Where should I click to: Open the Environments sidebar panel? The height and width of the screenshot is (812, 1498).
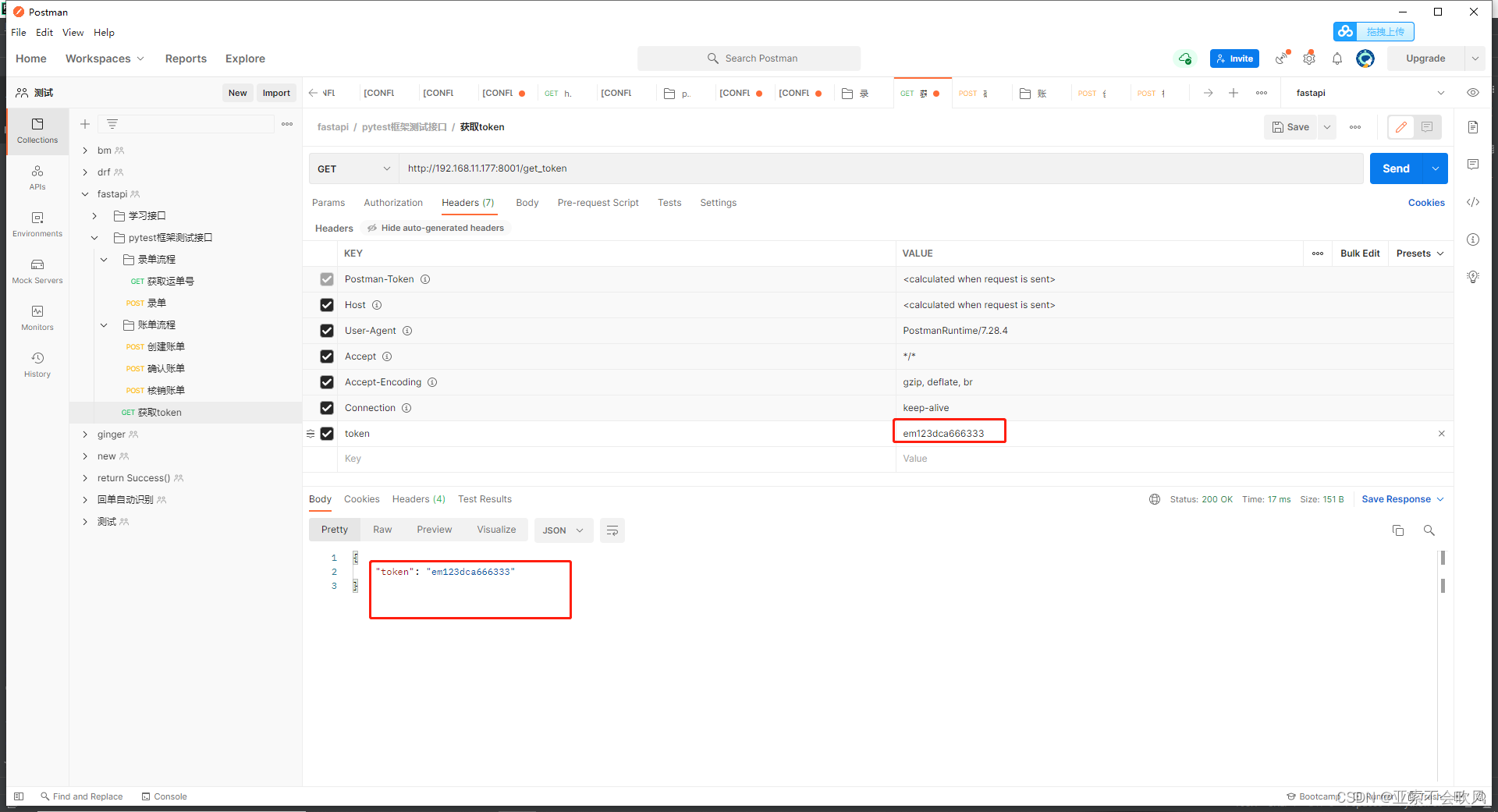(37, 224)
